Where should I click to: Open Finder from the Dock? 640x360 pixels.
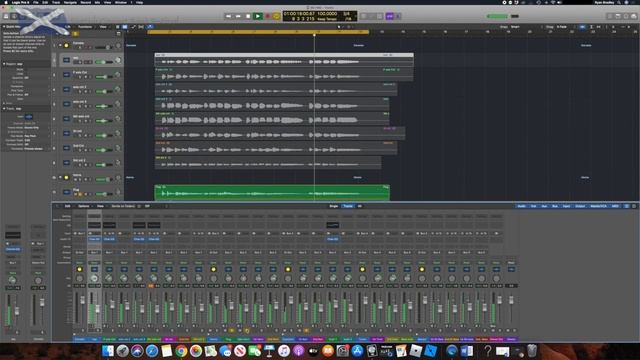click(x=108, y=351)
